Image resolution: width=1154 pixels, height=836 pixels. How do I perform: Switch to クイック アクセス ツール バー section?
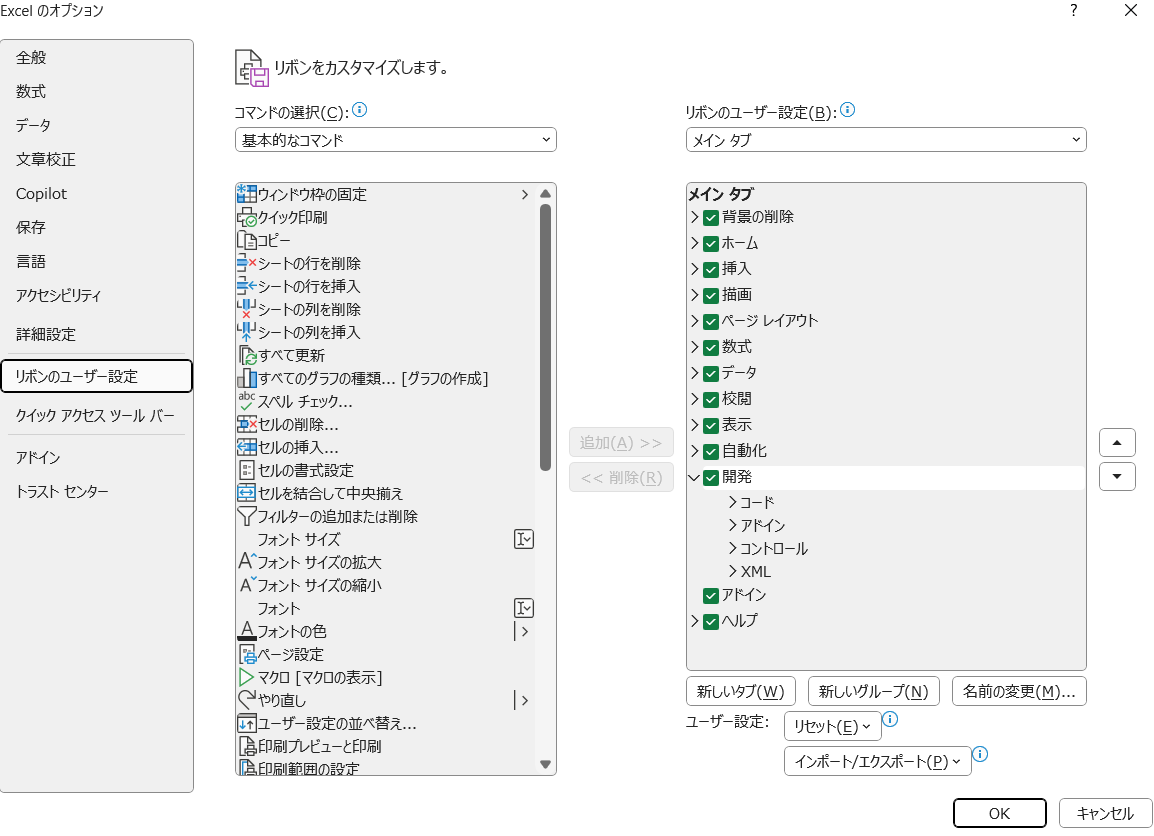(97, 413)
